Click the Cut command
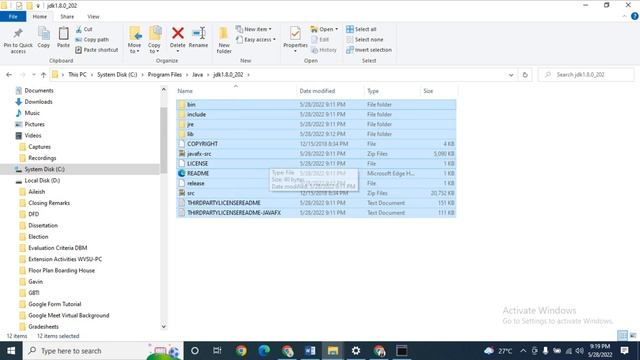This screenshot has width=640, height=360. pyautogui.click(x=84, y=29)
